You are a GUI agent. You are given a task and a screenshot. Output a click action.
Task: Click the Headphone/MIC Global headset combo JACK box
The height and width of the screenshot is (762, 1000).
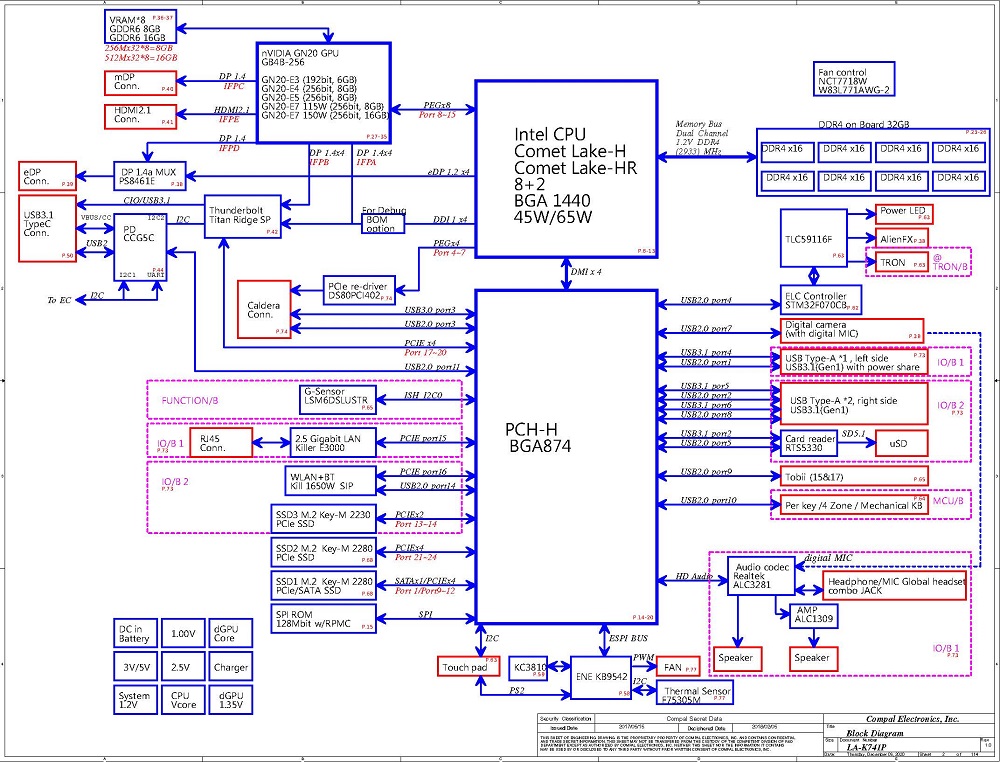[894, 585]
